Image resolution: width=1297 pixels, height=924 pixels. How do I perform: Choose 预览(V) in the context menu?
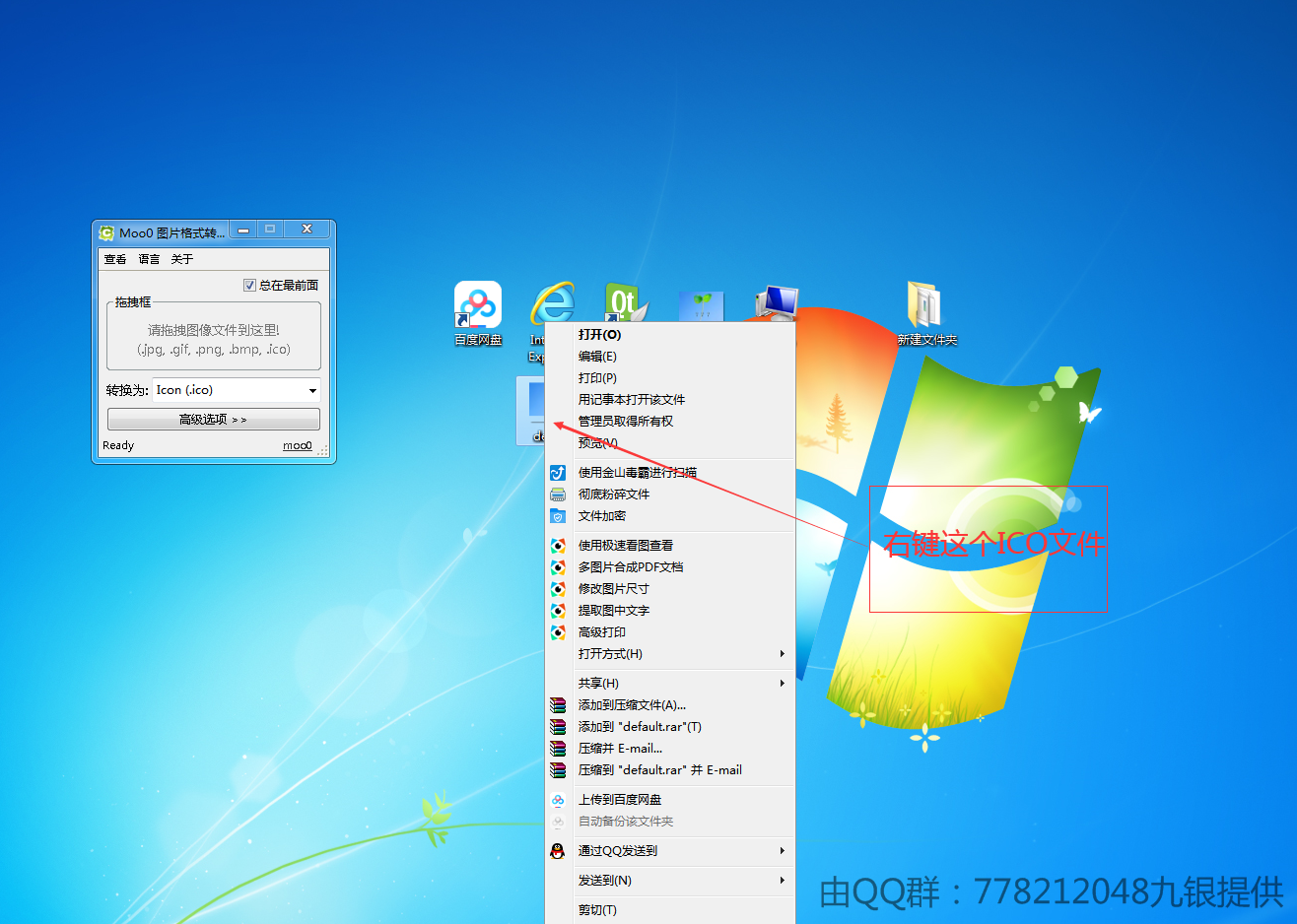click(x=670, y=443)
